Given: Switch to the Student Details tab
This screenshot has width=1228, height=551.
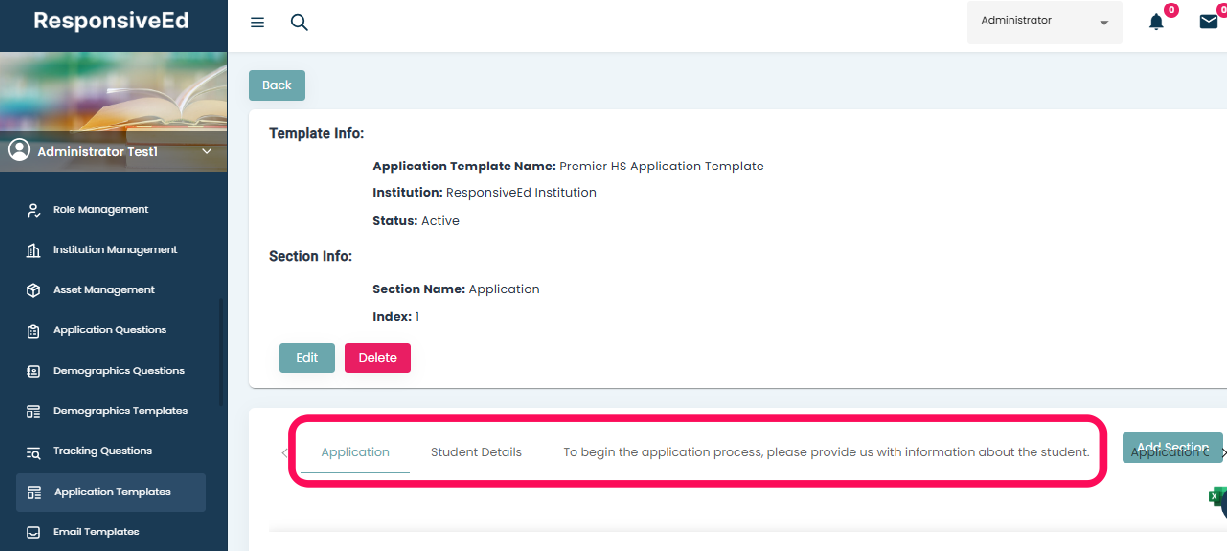Looking at the screenshot, I should [x=476, y=452].
